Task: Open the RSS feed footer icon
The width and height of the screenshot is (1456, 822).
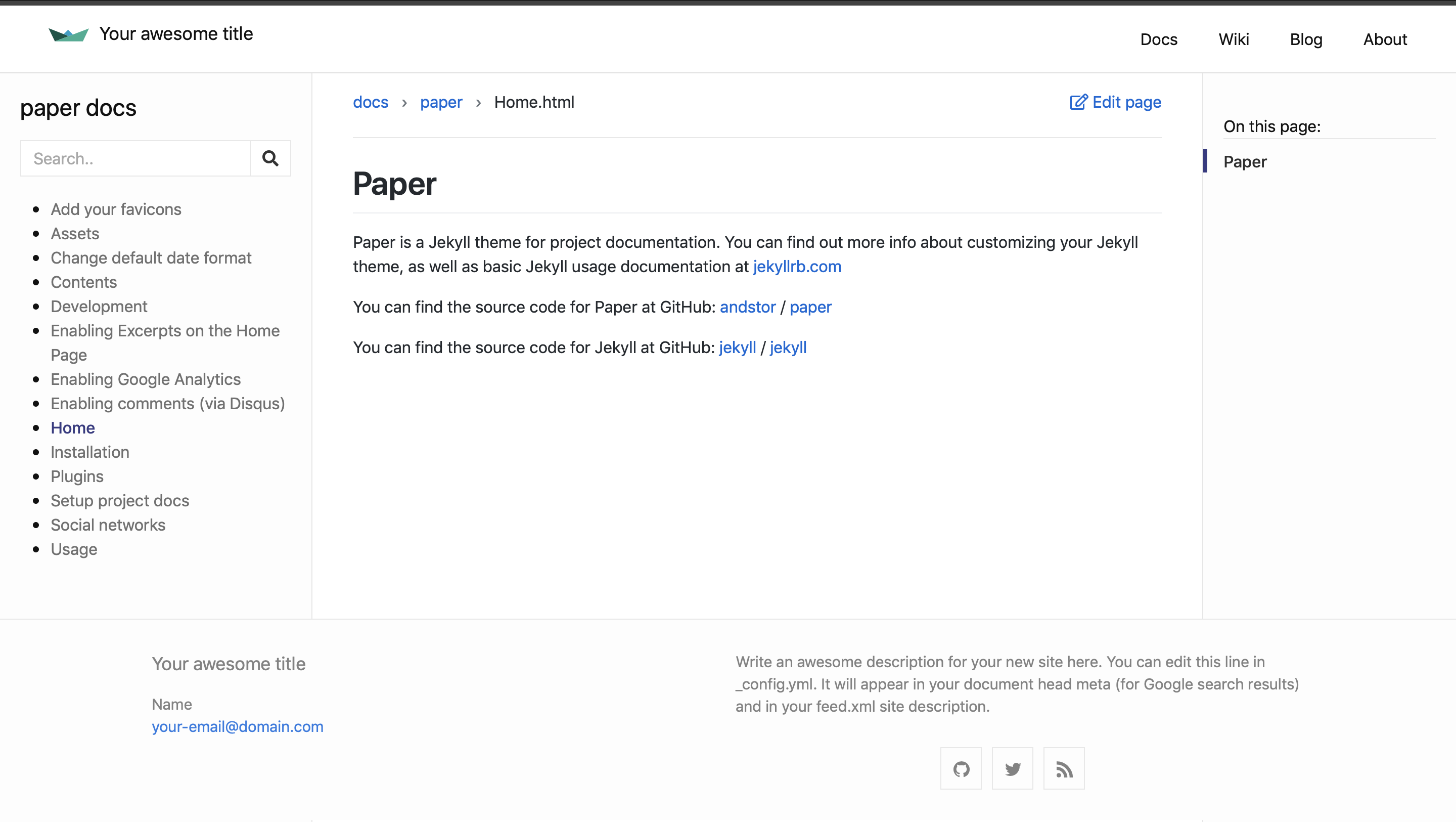Action: click(1064, 769)
